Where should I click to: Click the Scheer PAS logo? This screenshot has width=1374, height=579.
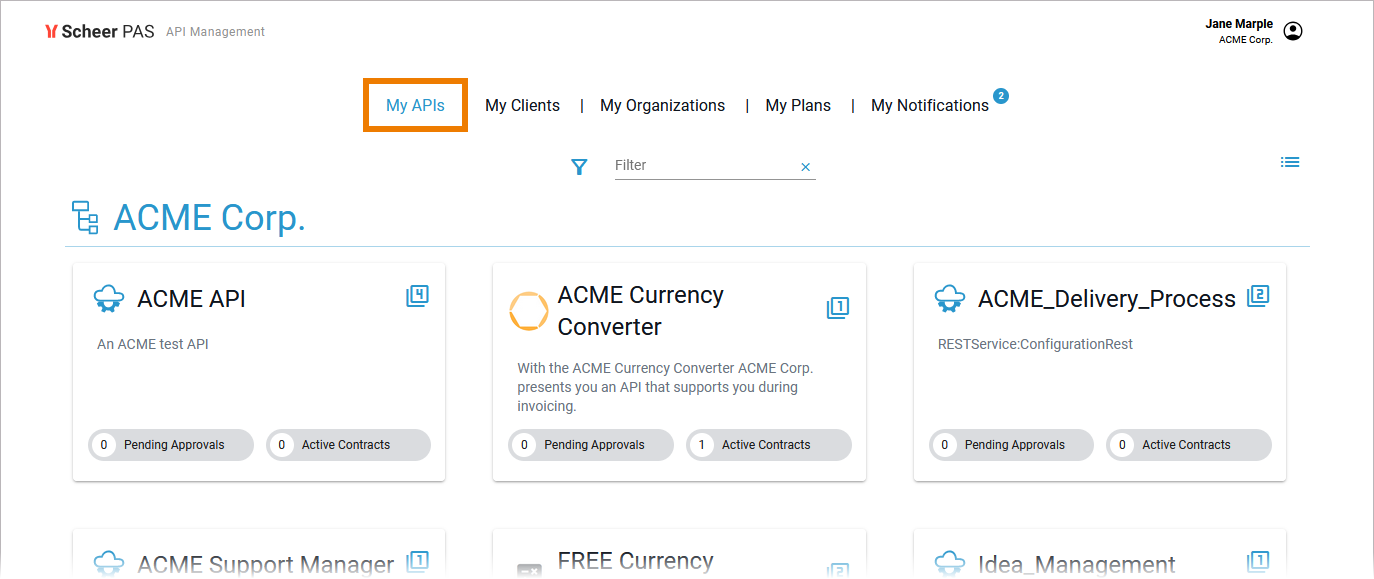(x=100, y=32)
